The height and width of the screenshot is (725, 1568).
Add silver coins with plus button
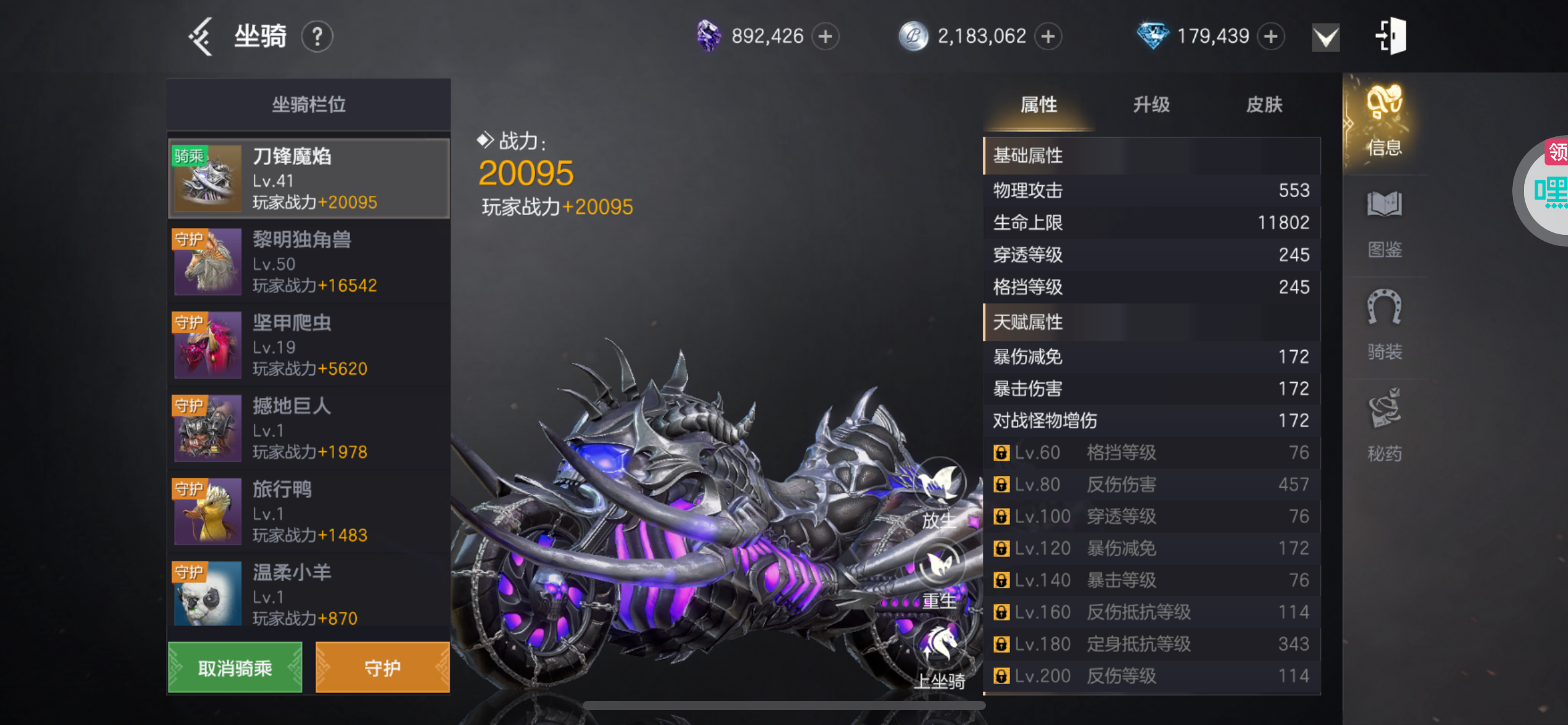(1048, 37)
